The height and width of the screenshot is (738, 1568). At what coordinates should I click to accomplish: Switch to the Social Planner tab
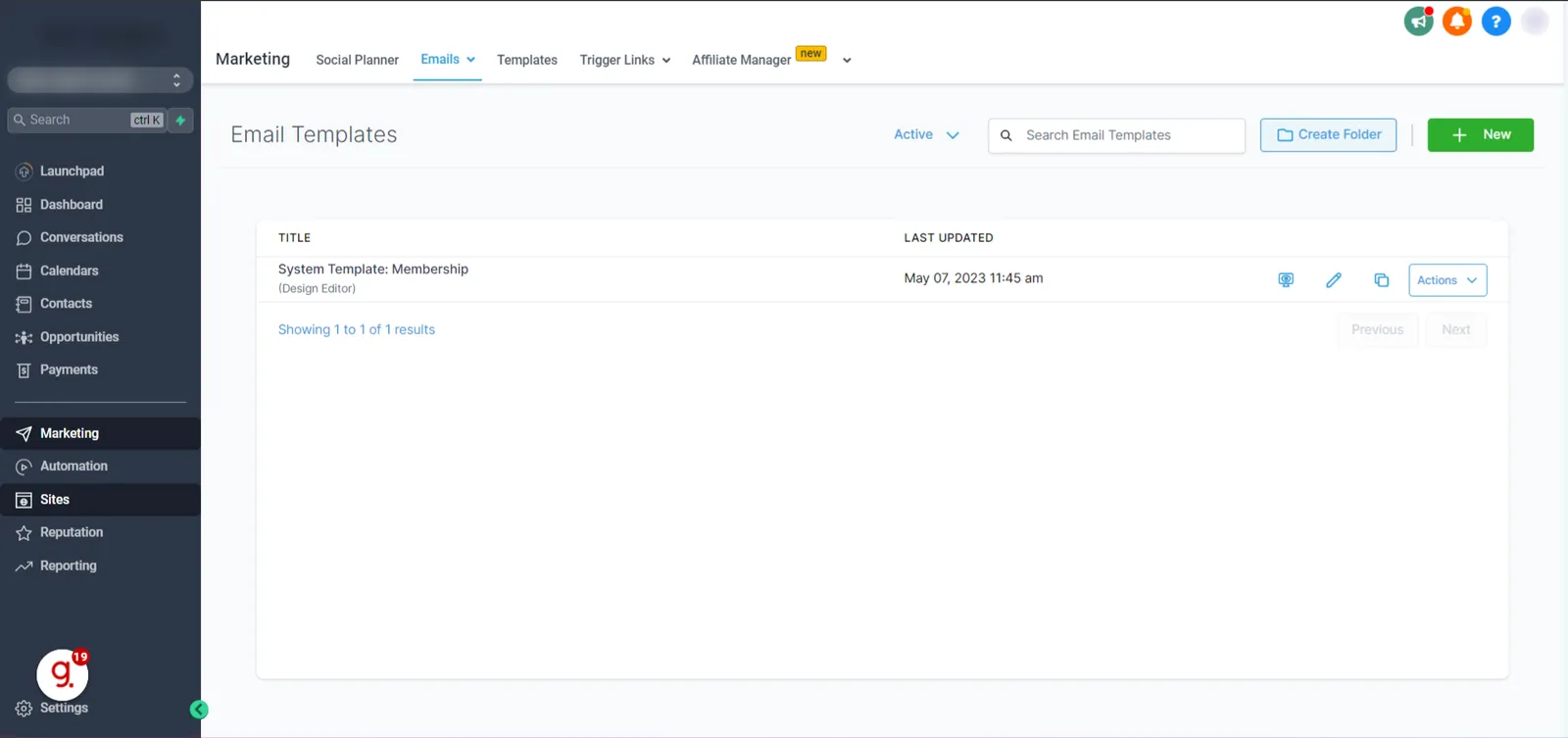pos(357,60)
